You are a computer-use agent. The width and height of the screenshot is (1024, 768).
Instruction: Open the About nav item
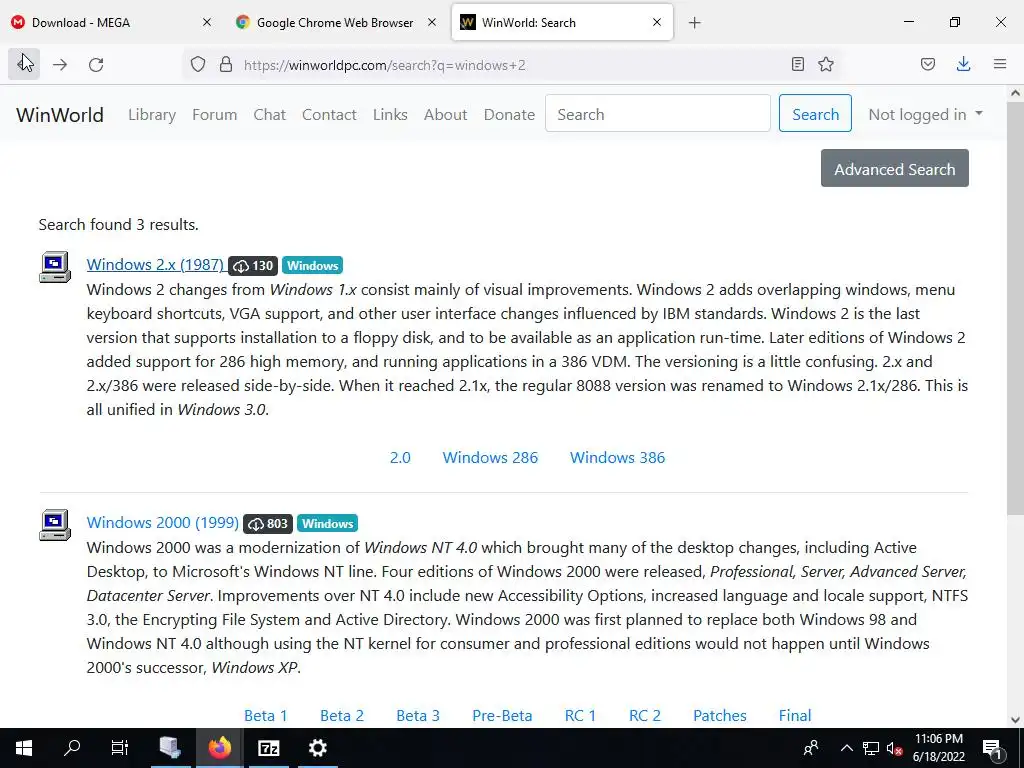pyautogui.click(x=445, y=115)
